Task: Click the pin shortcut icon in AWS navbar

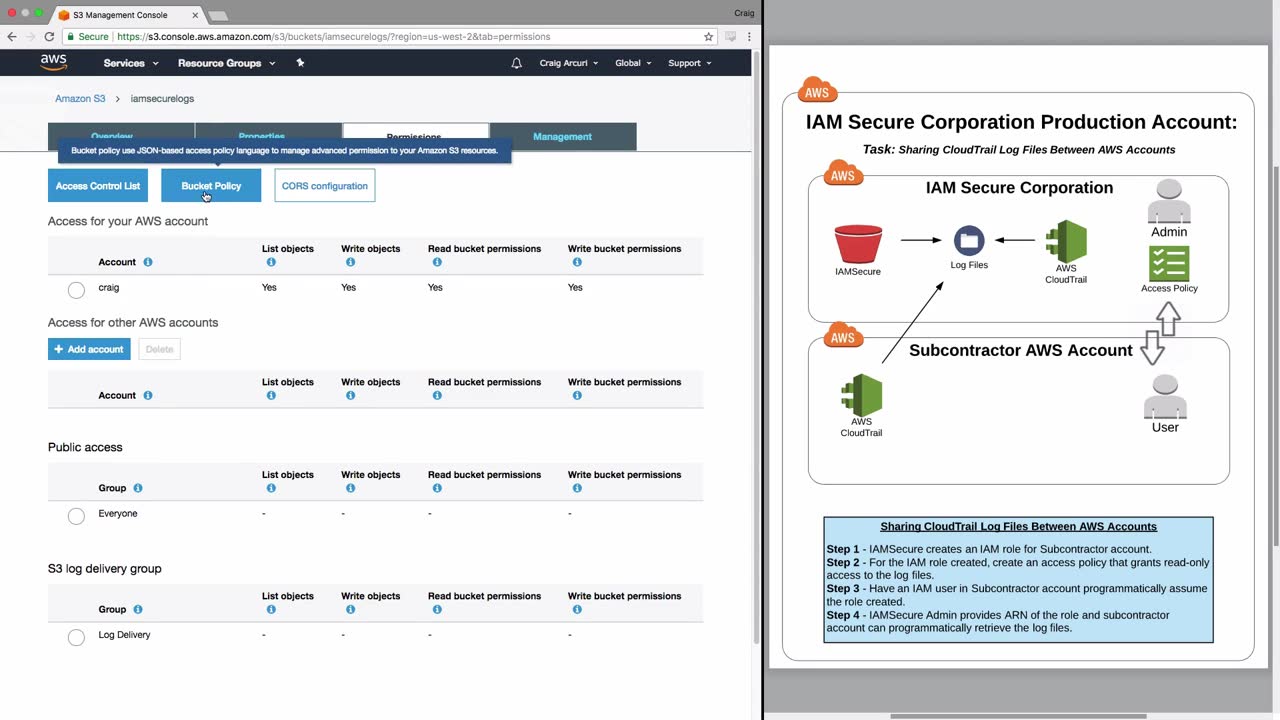Action: click(300, 63)
